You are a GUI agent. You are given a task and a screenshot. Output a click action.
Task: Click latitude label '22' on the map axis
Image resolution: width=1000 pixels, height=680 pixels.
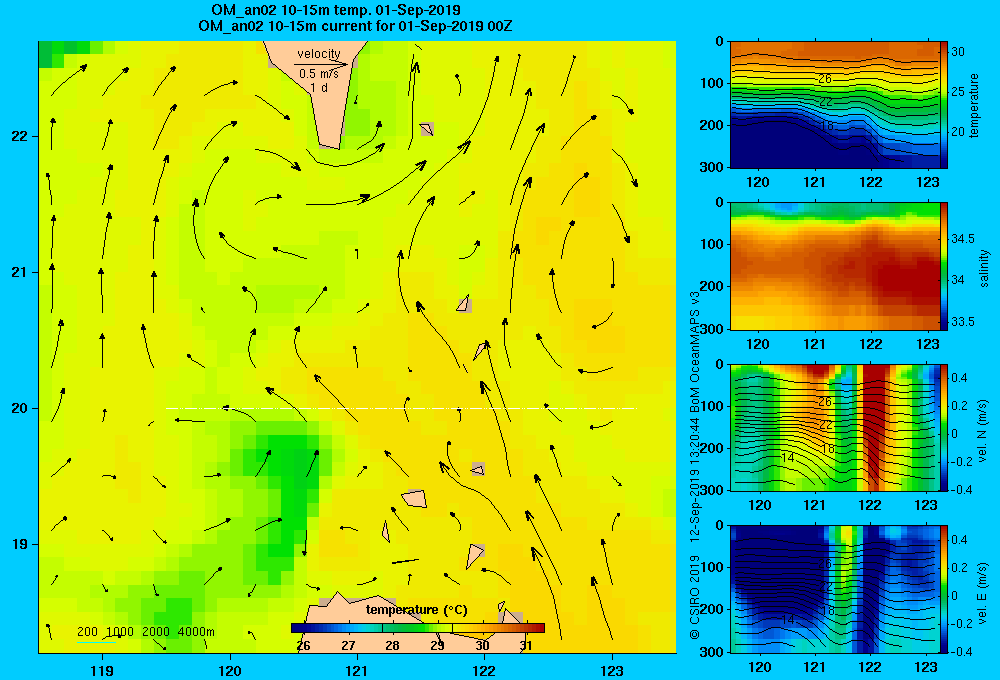tap(19, 136)
